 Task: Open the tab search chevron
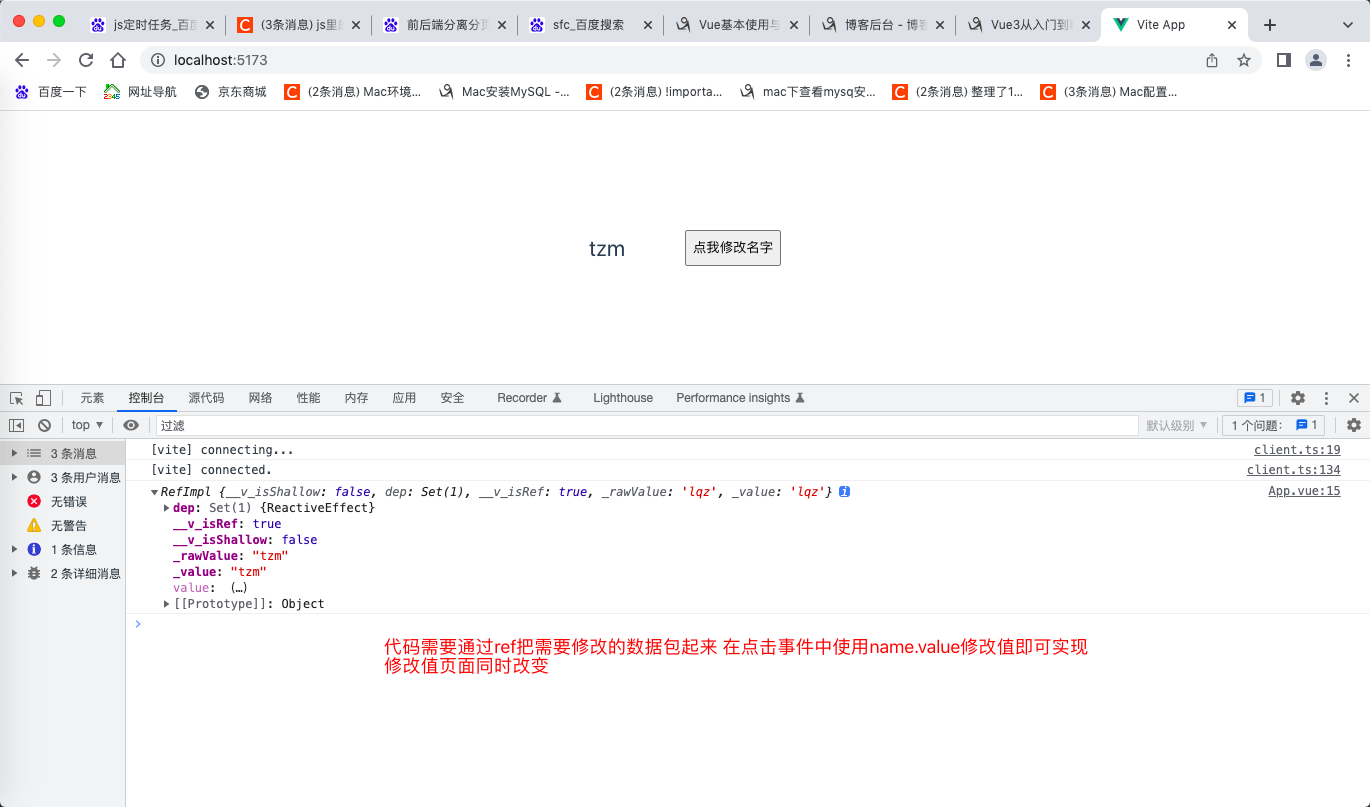click(x=1346, y=25)
